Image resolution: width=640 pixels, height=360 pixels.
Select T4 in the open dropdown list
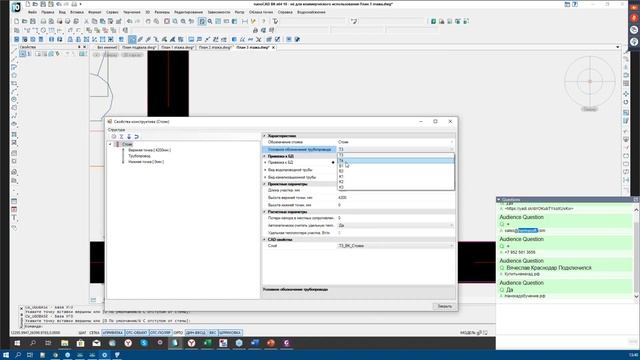(x=396, y=160)
